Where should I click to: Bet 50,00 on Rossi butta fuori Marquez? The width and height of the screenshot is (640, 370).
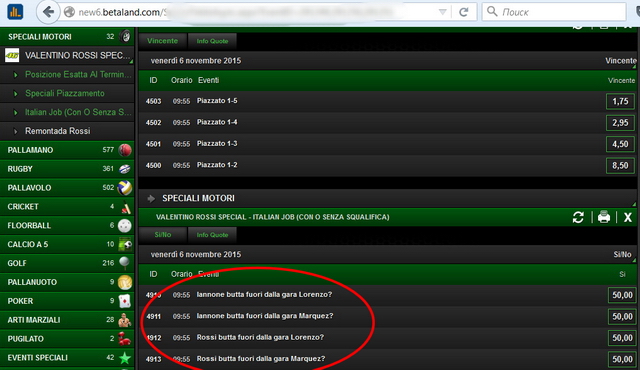622,359
